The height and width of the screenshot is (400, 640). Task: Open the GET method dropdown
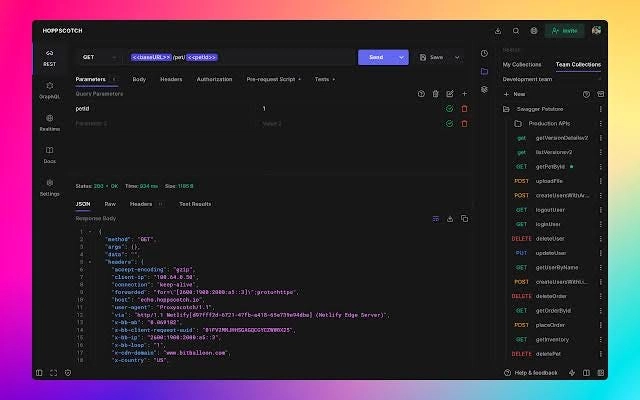(99, 57)
